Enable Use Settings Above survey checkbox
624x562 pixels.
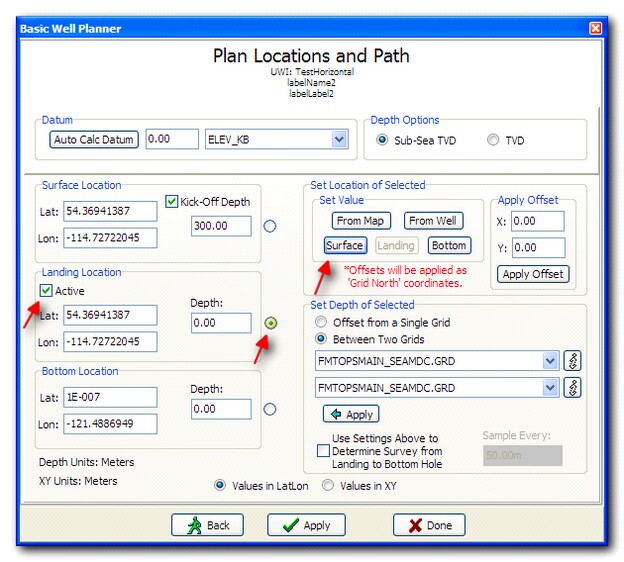[323, 451]
